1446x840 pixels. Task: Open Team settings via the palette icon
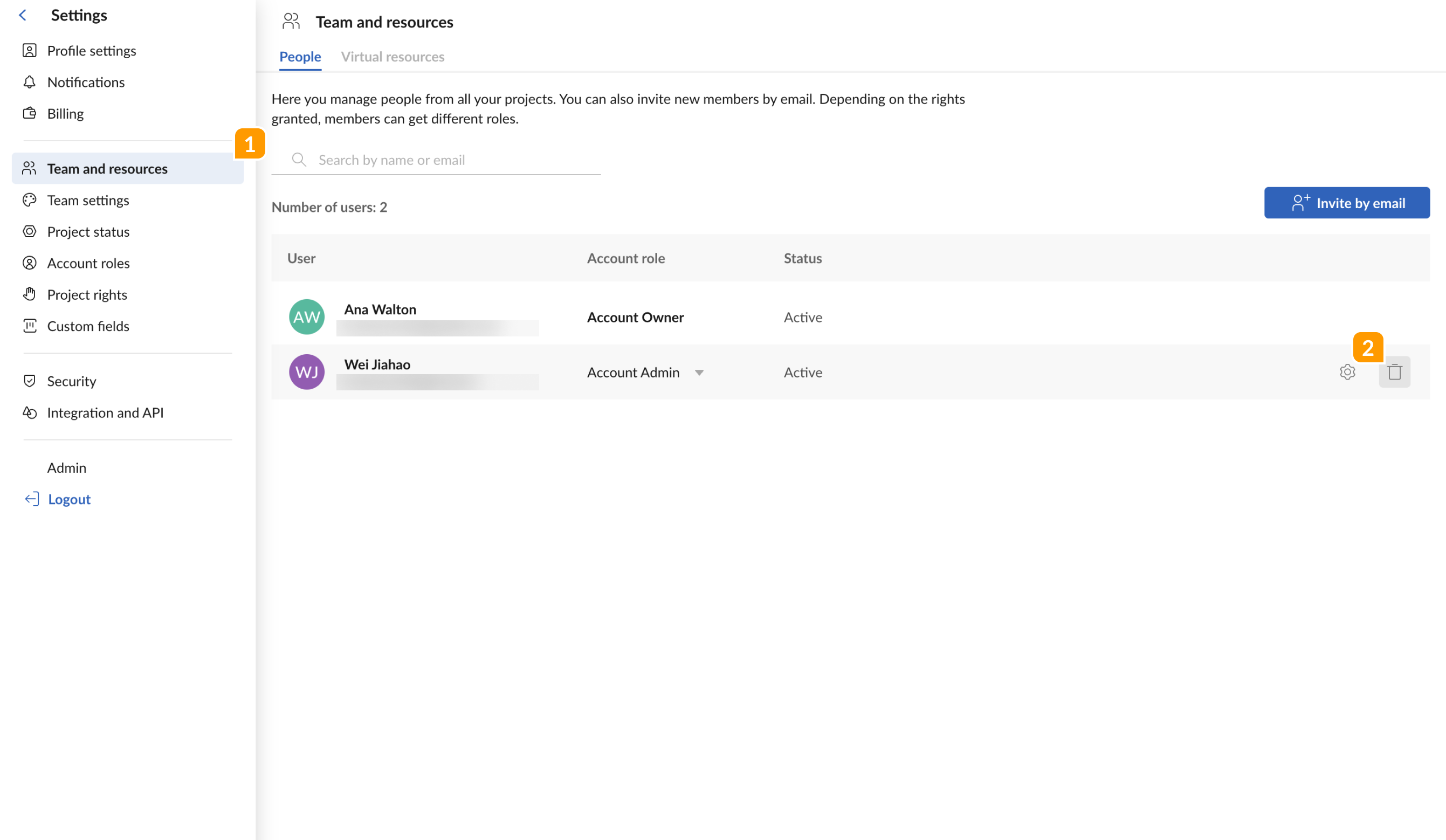[30, 199]
